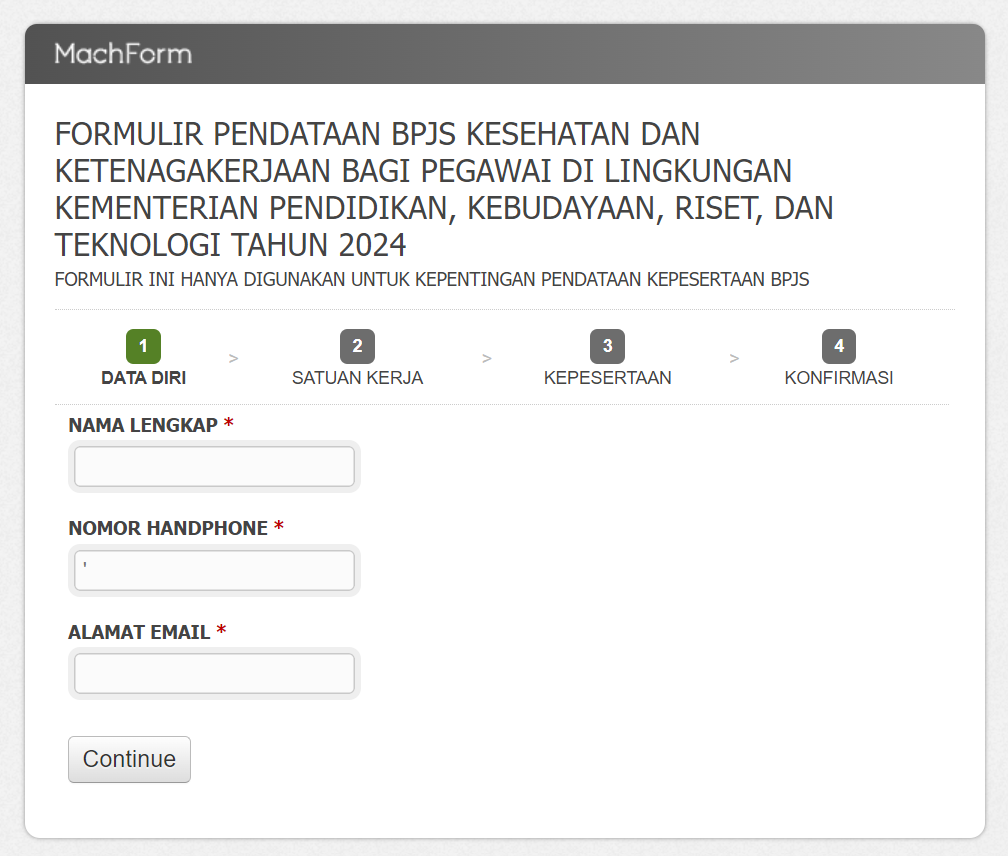Select the step 1 number badge

coord(143,346)
